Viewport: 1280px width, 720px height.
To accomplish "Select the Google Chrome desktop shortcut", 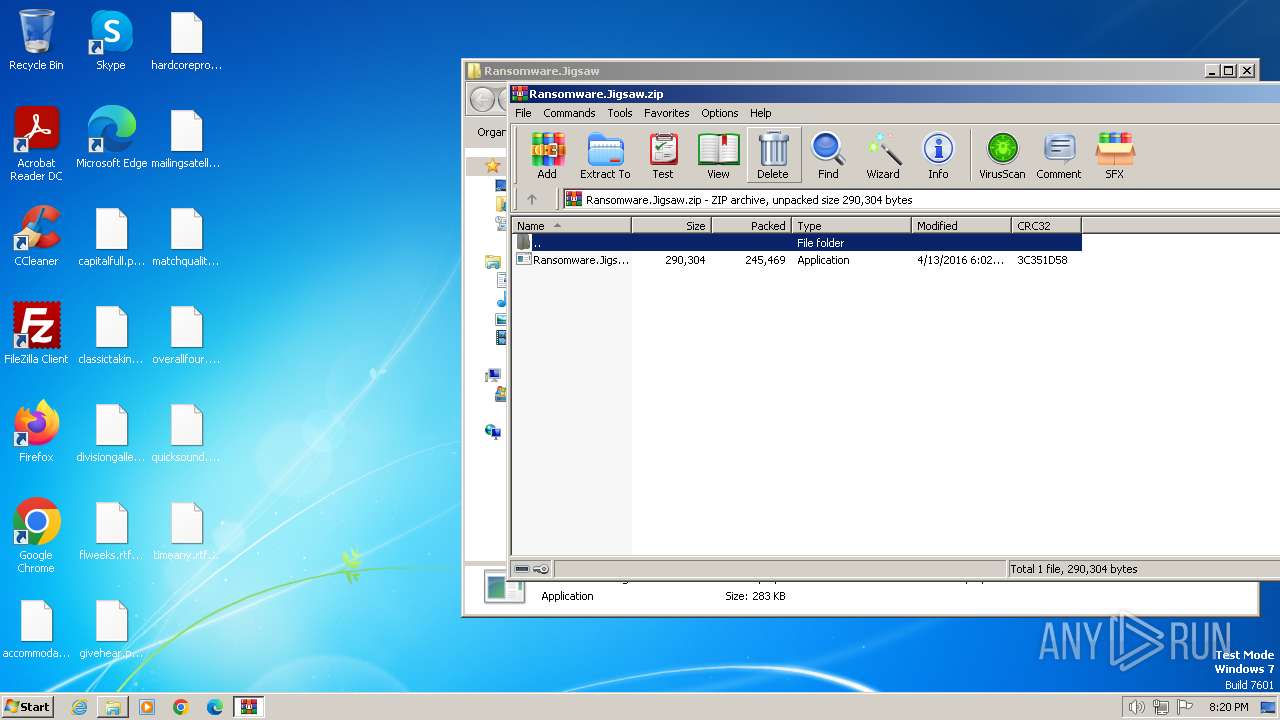I will point(36,536).
